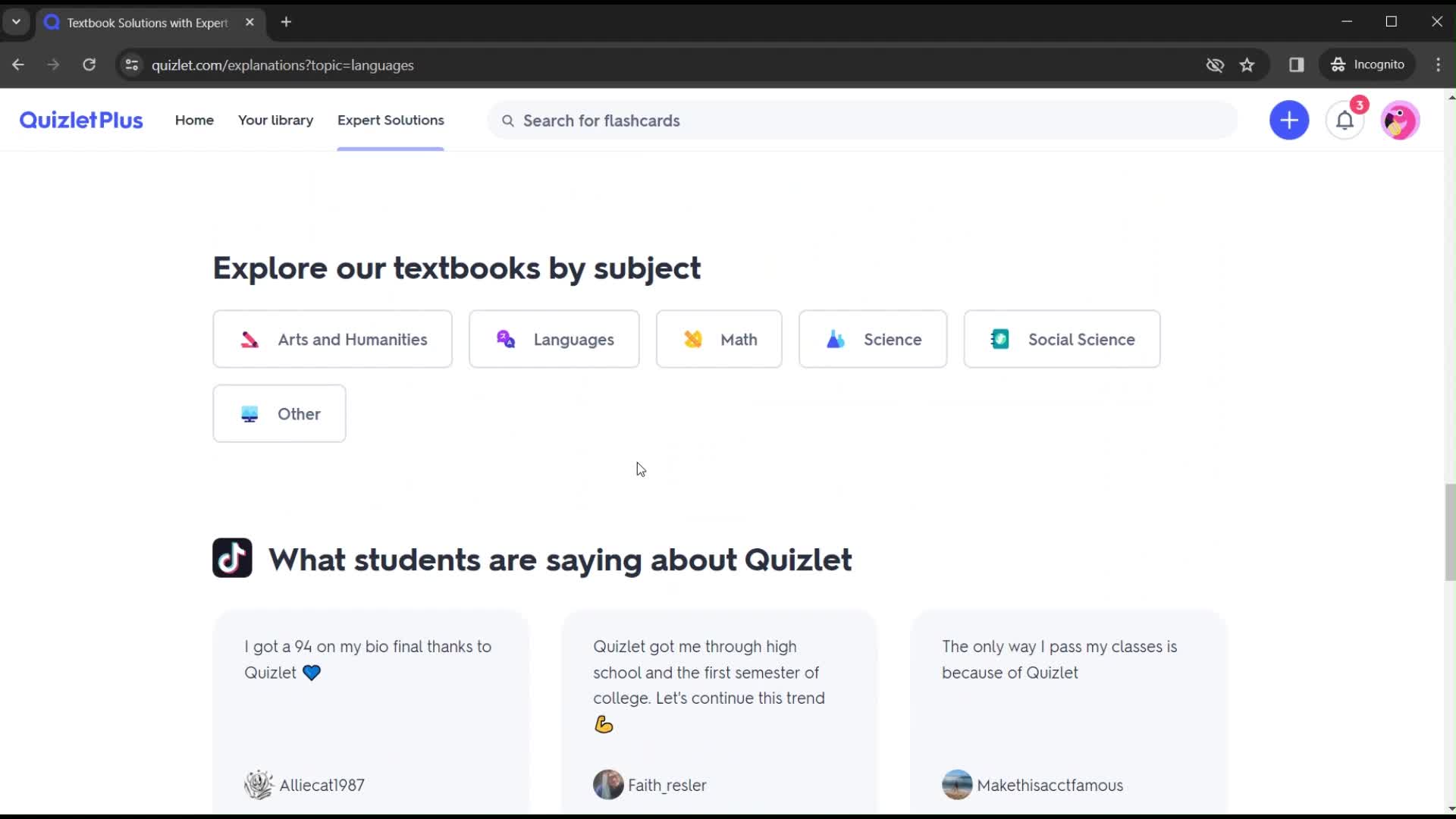Screen dimensions: 1456x819
Task: Click the notifications bell icon
Action: [1345, 120]
